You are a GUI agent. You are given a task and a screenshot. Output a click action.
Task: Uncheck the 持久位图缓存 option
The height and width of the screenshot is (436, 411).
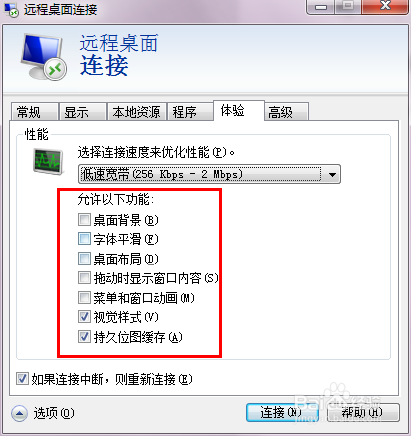[84, 337]
